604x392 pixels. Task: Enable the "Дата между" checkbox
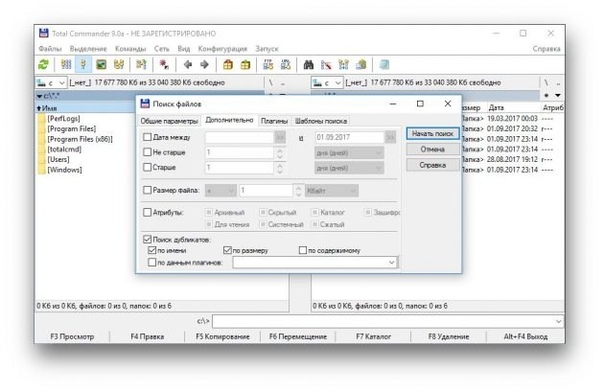pyautogui.click(x=147, y=137)
